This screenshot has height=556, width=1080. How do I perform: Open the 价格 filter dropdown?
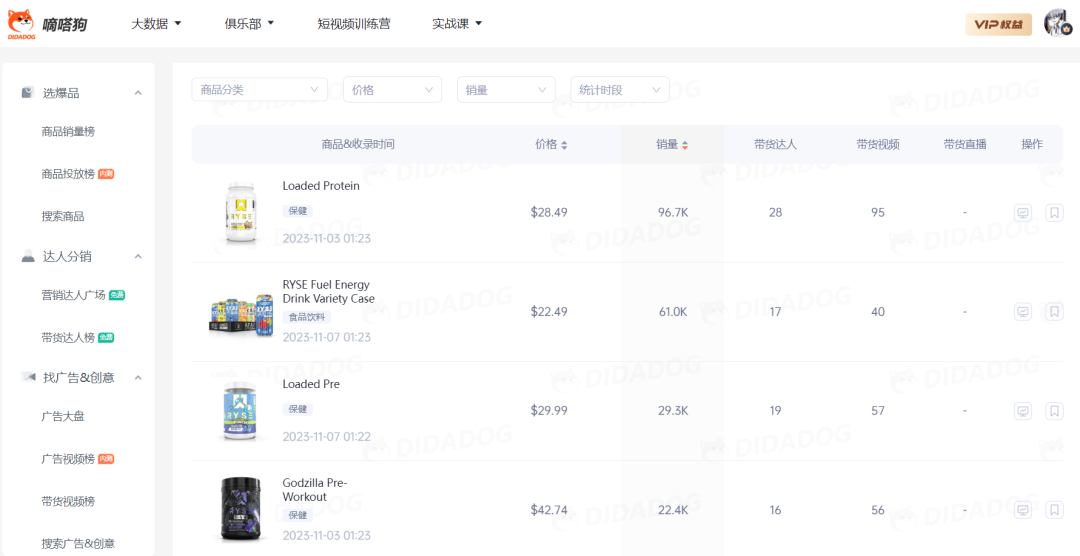tap(392, 90)
